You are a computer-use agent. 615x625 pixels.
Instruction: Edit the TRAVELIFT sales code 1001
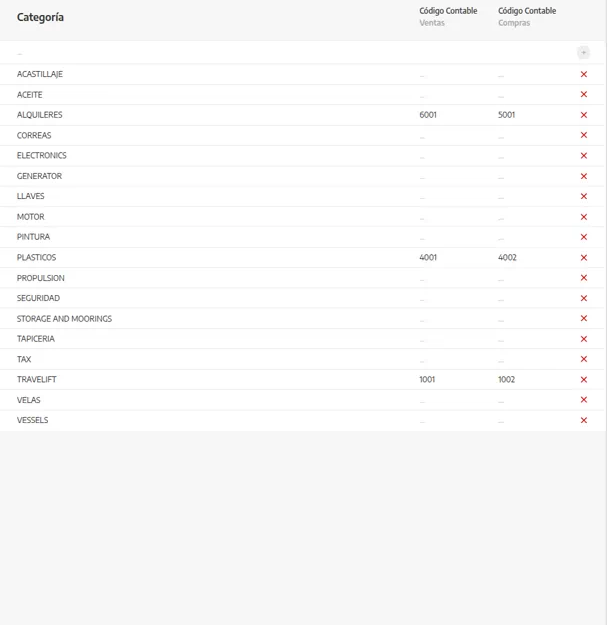click(427, 379)
